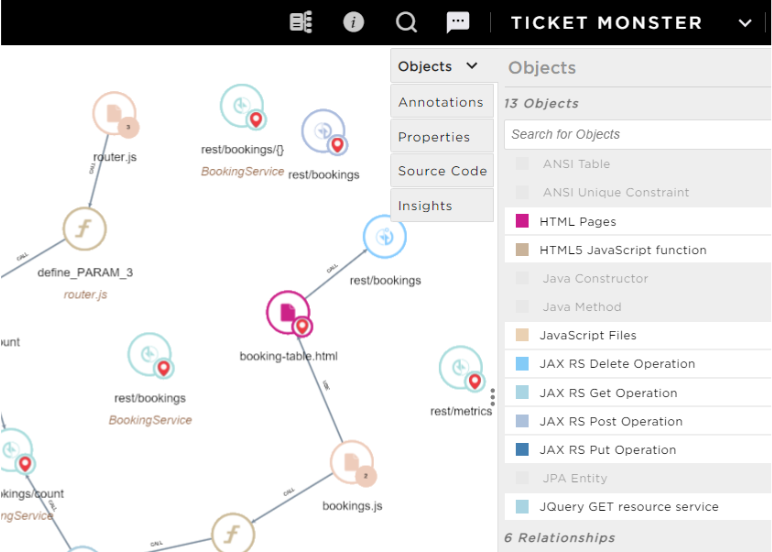Screen dimensions: 772x552
Task: Click the 6 Relationships section header
Action: [x=560, y=537]
